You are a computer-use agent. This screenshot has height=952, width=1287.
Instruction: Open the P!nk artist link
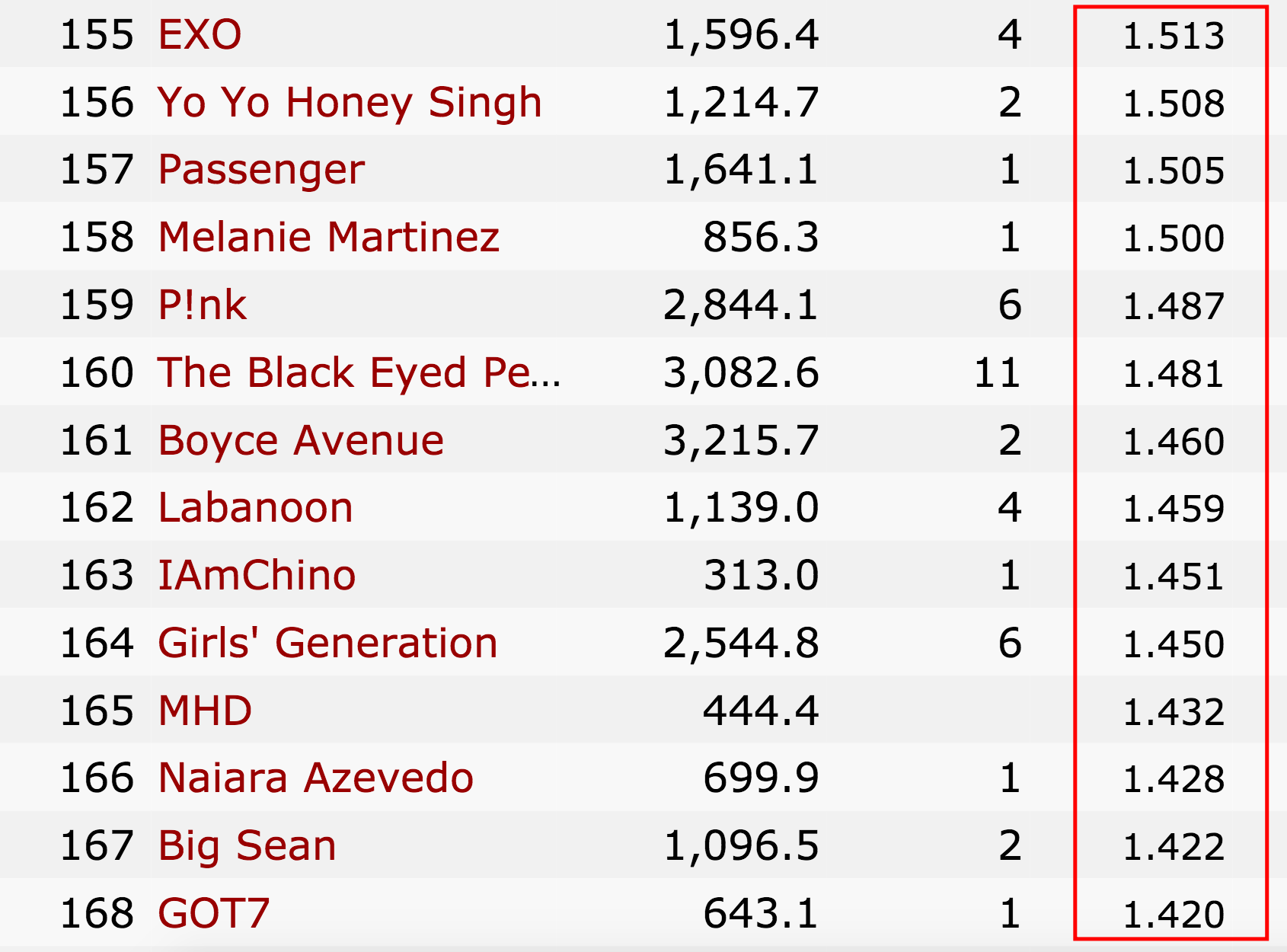point(202,305)
